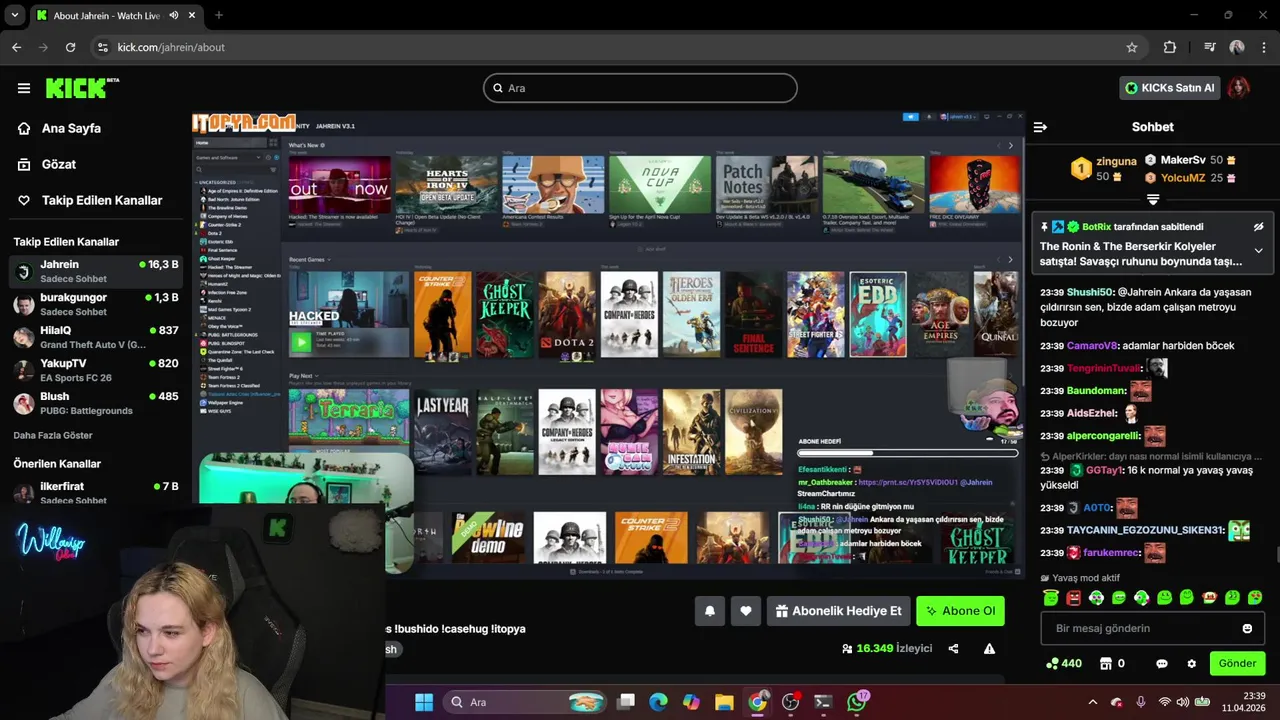1280x720 pixels.
Task: Share the stream via share icon
Action: pos(953,648)
